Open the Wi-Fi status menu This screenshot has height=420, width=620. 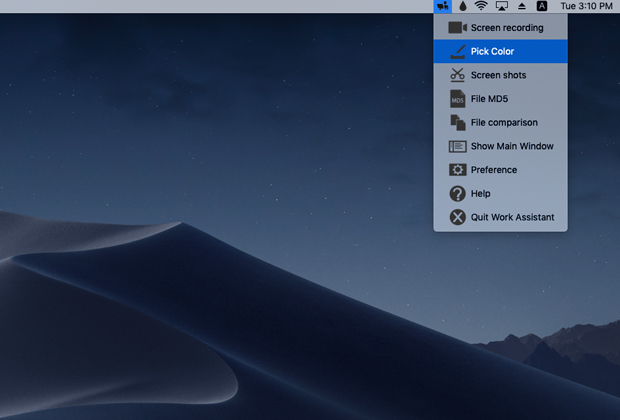pyautogui.click(x=481, y=6)
